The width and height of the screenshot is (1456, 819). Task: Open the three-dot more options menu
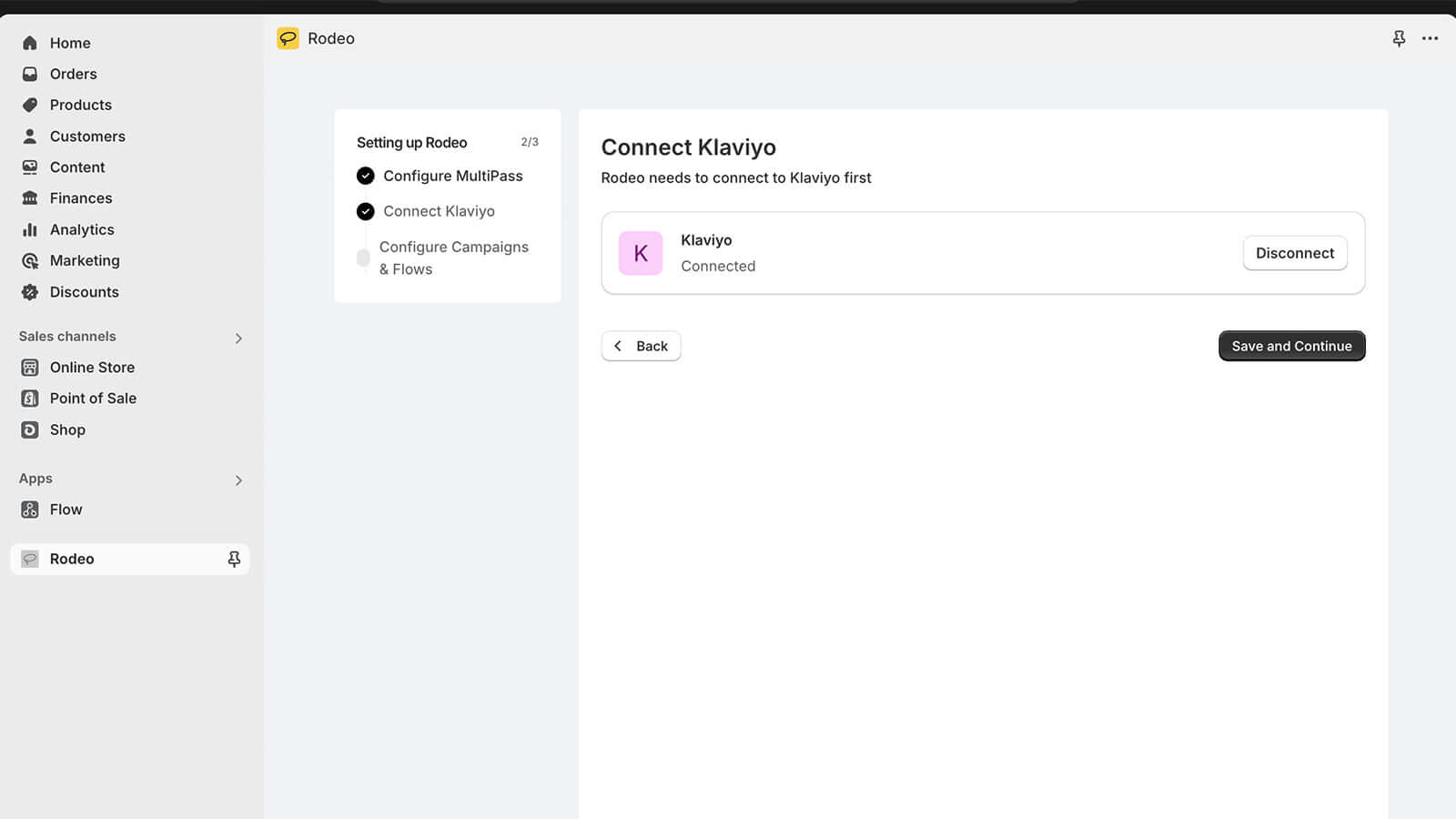click(x=1430, y=38)
